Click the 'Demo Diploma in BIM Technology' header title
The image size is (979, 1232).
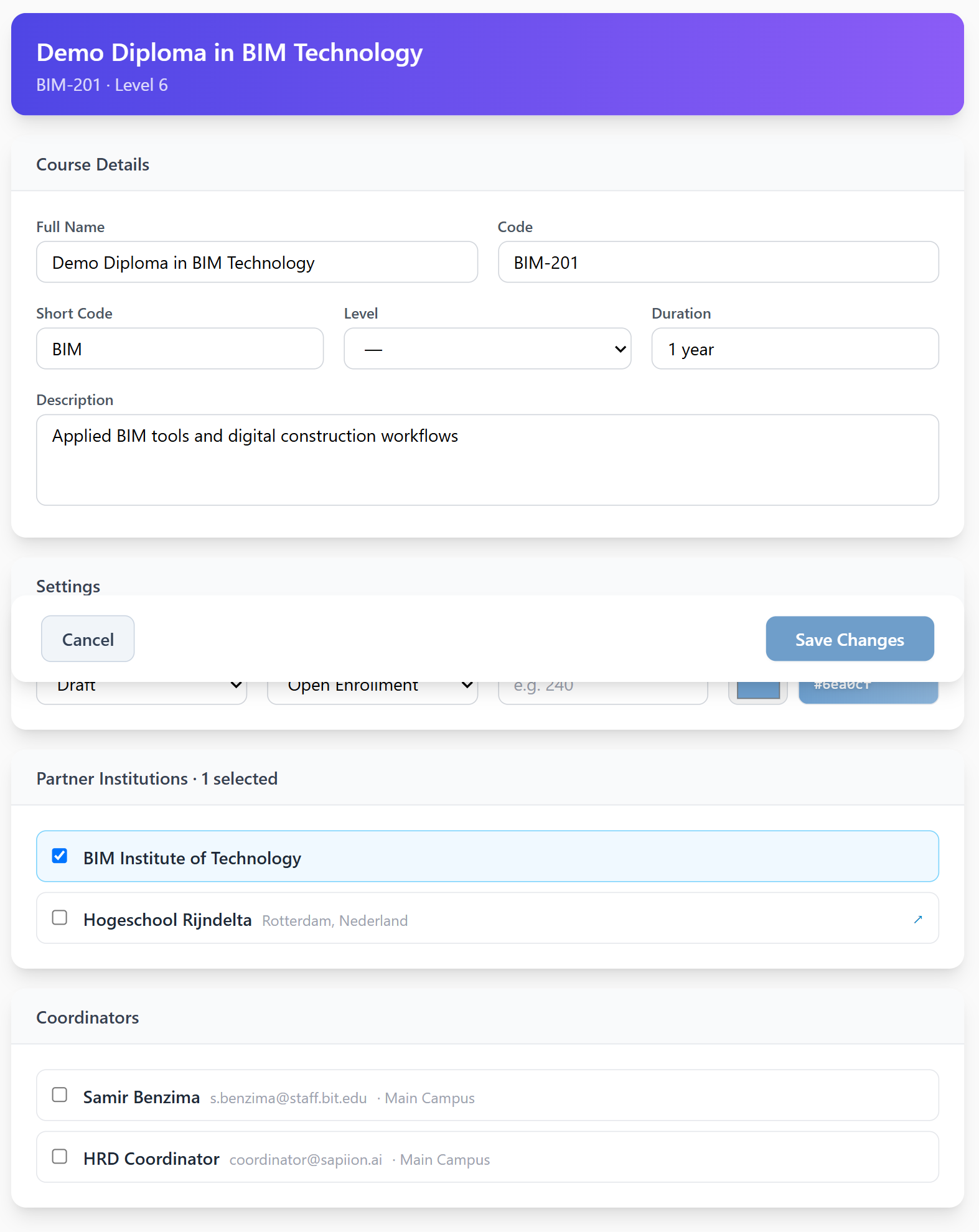tap(230, 53)
